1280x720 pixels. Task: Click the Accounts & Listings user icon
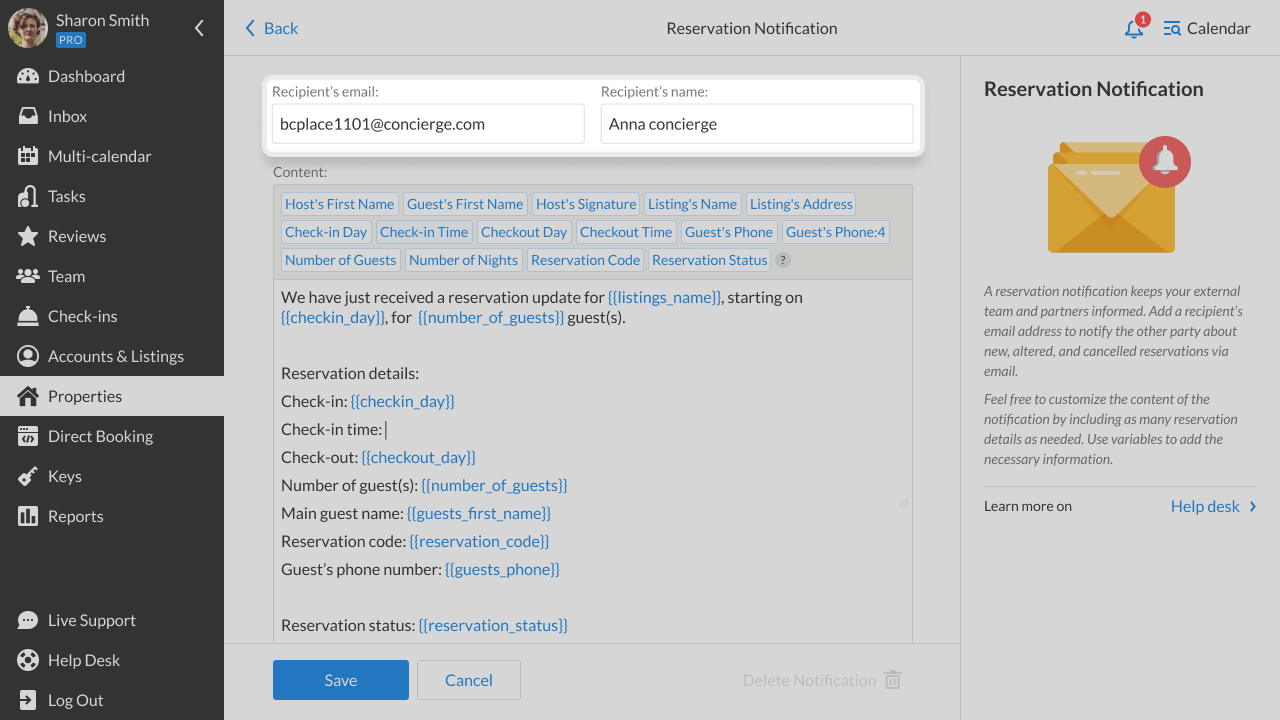click(x=28, y=356)
